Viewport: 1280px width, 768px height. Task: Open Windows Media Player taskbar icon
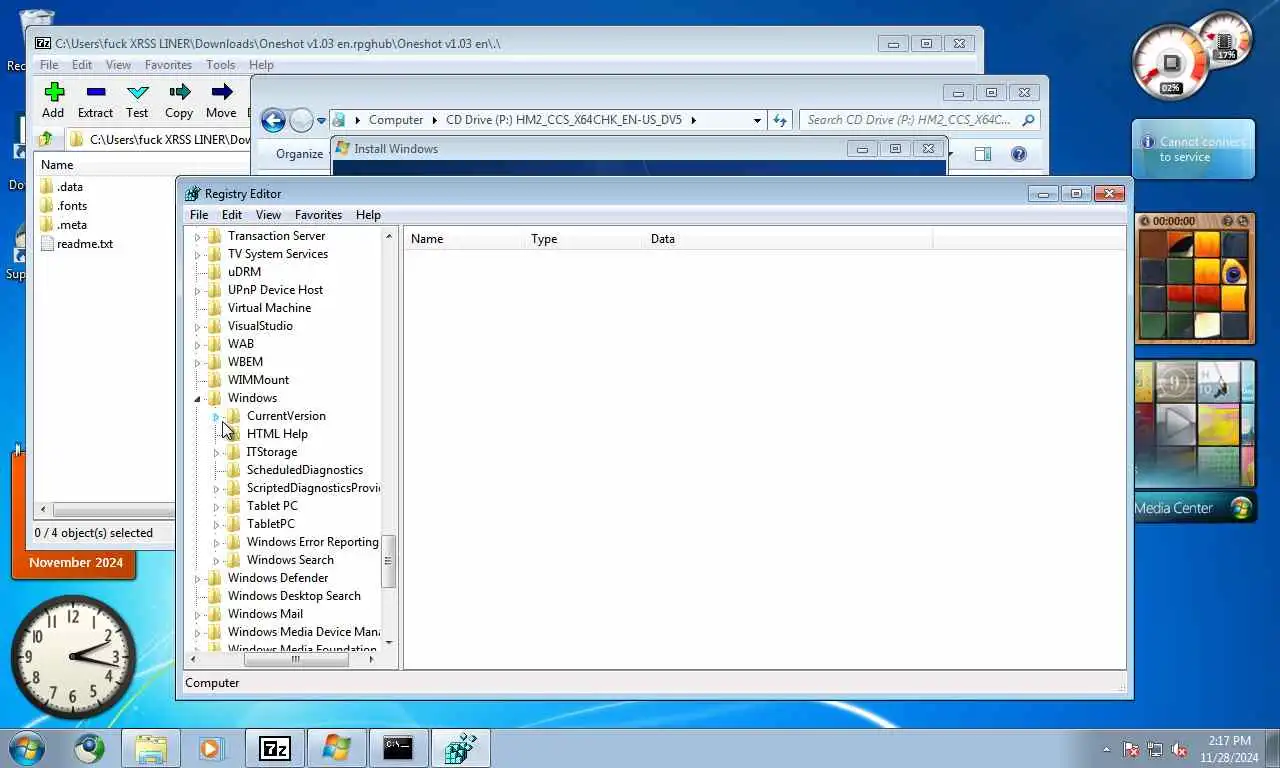[x=210, y=748]
